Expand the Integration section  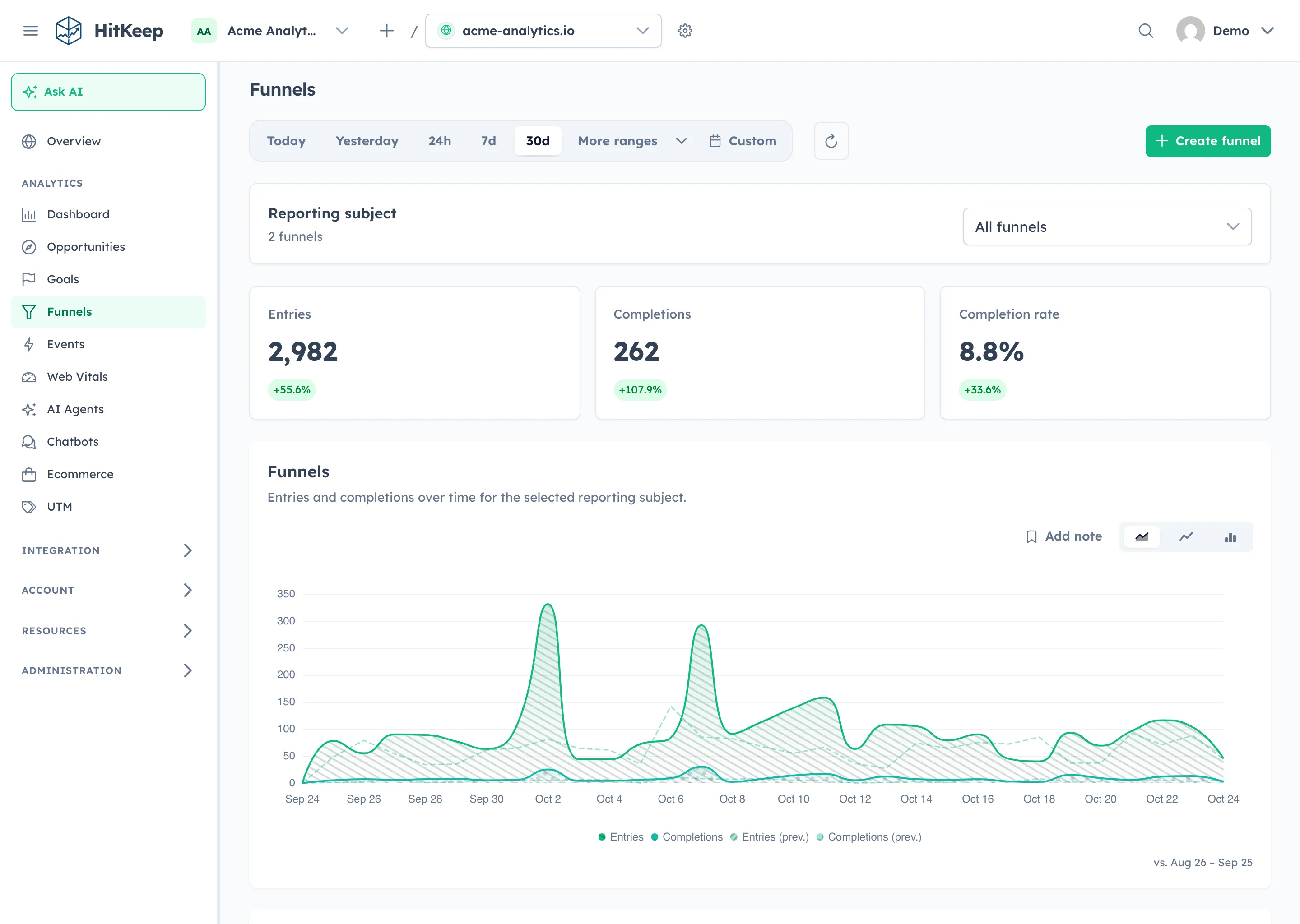tap(108, 550)
